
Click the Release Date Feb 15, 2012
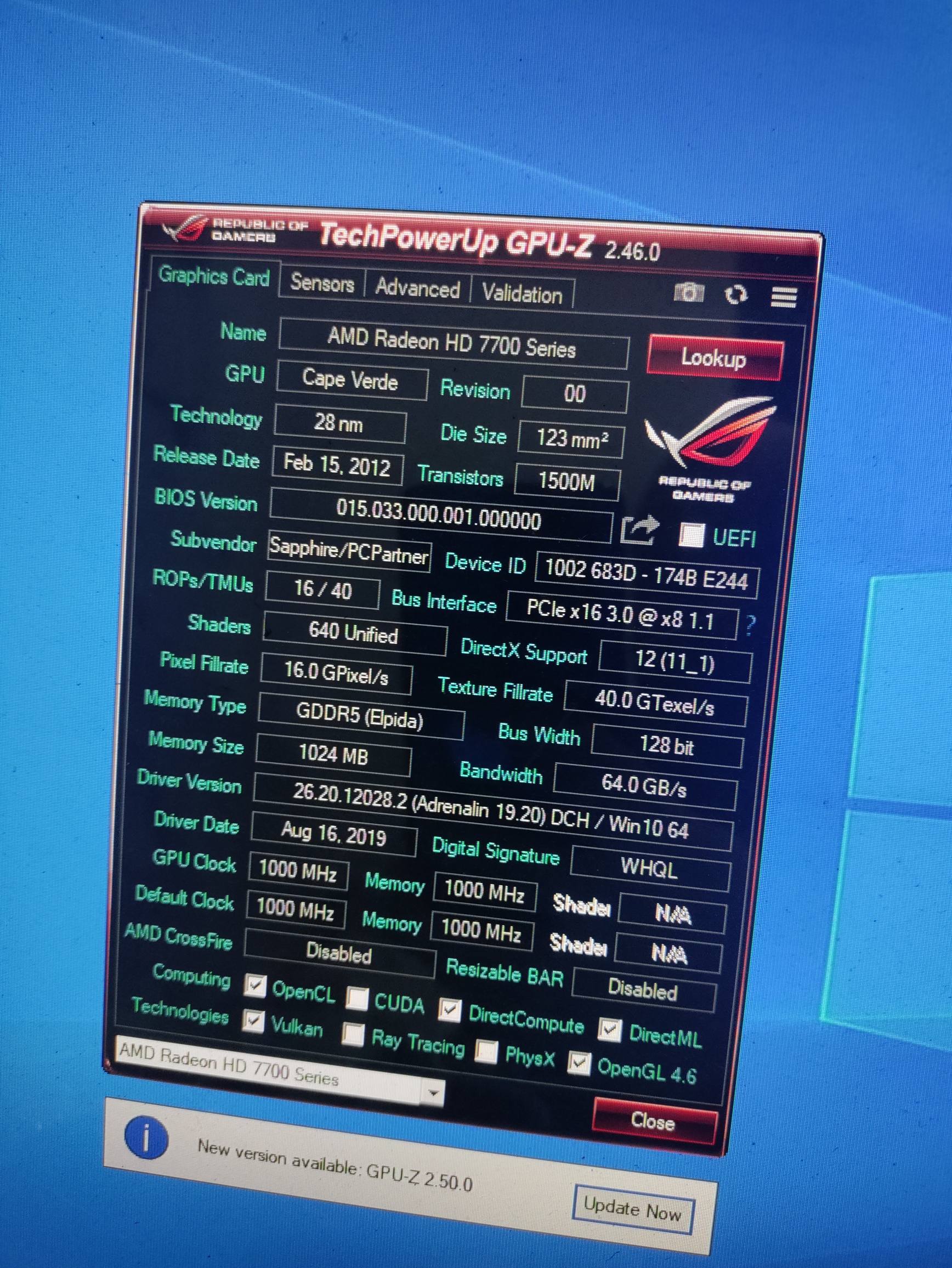(x=337, y=465)
